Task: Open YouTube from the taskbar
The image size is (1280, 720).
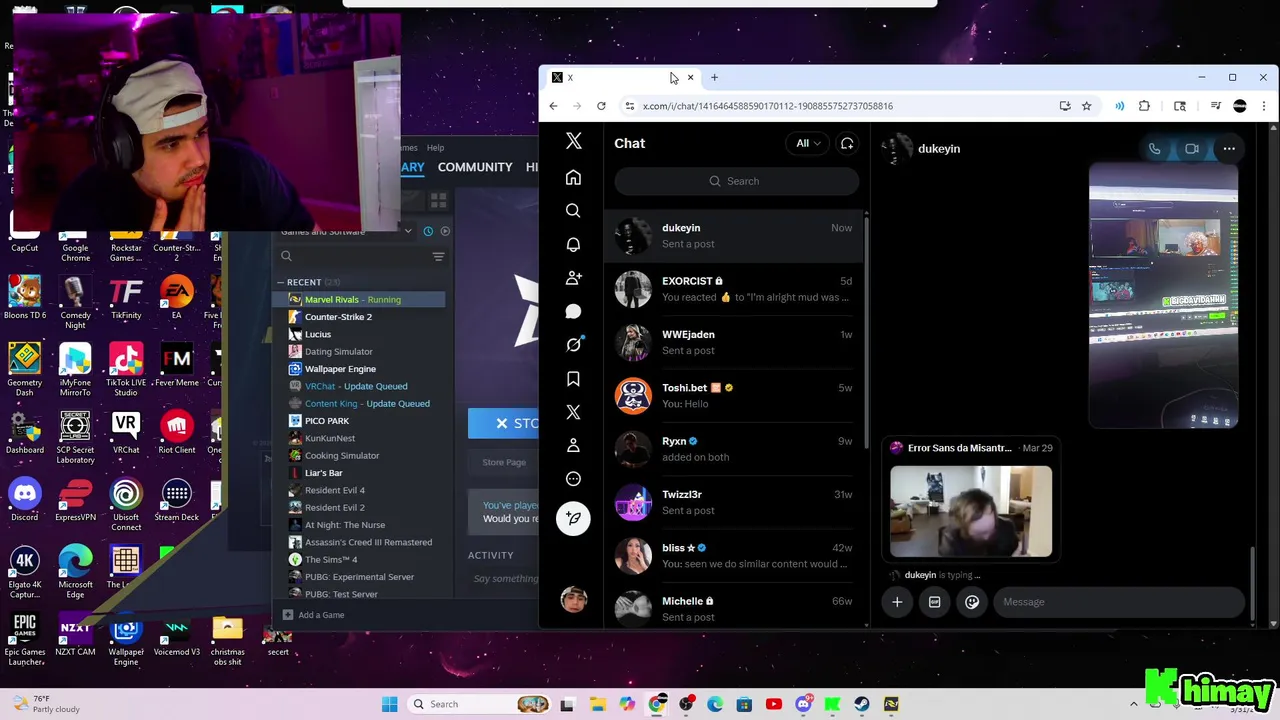Action: [773, 704]
